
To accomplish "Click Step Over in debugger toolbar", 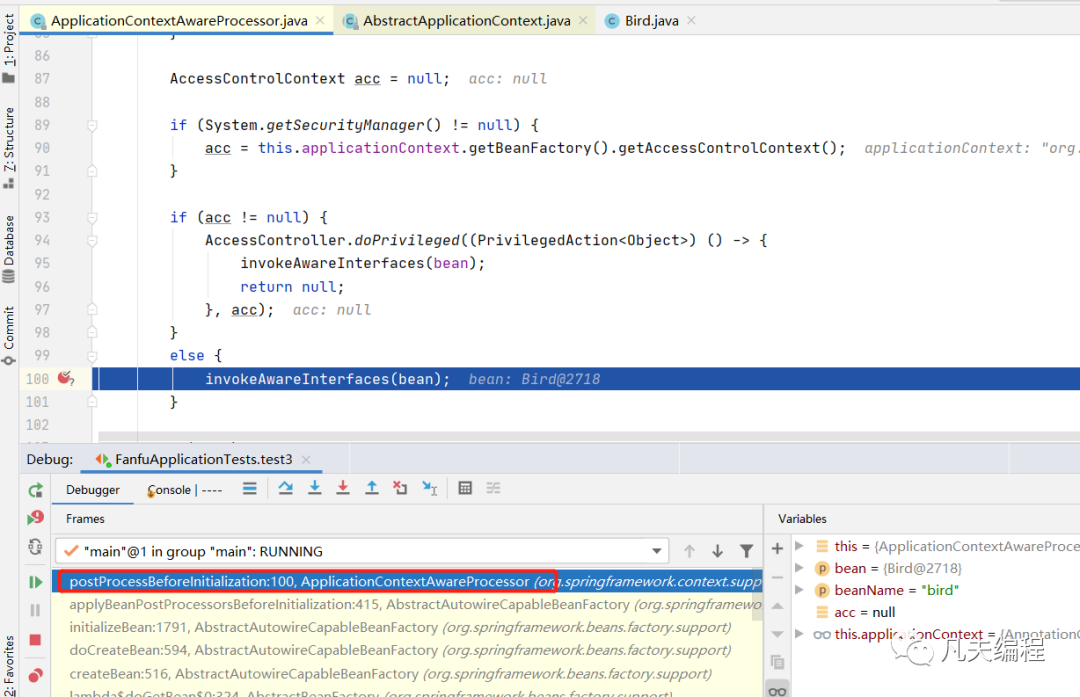I will point(285,488).
